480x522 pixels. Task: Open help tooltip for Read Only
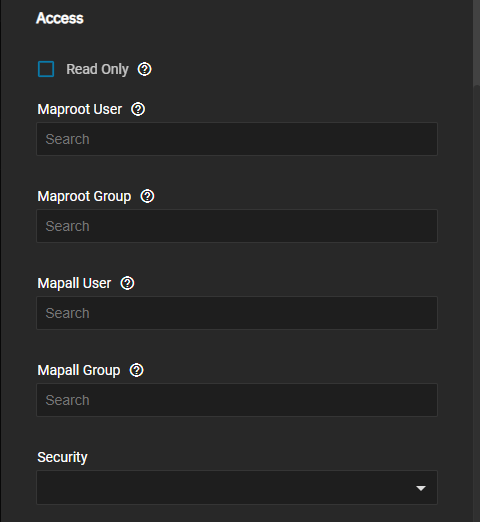click(144, 69)
